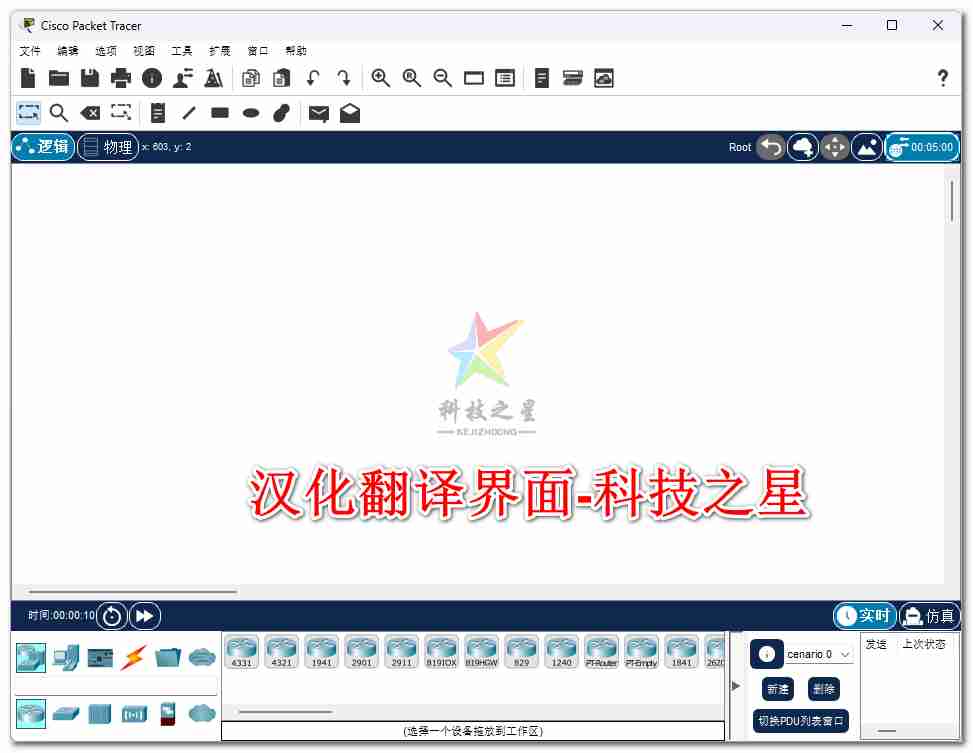The height and width of the screenshot is (753, 973).
Task: Switch to 仿真 simulation mode
Action: (929, 615)
